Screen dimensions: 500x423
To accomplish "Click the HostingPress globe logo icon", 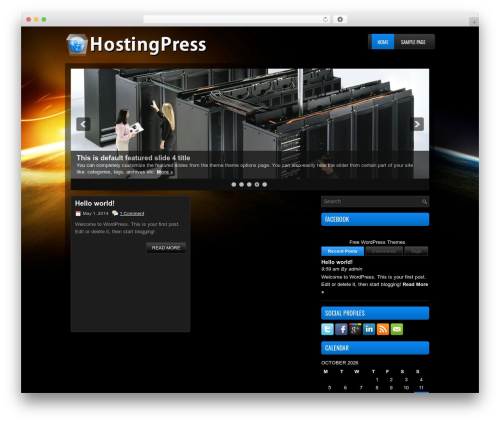I will tap(77, 45).
